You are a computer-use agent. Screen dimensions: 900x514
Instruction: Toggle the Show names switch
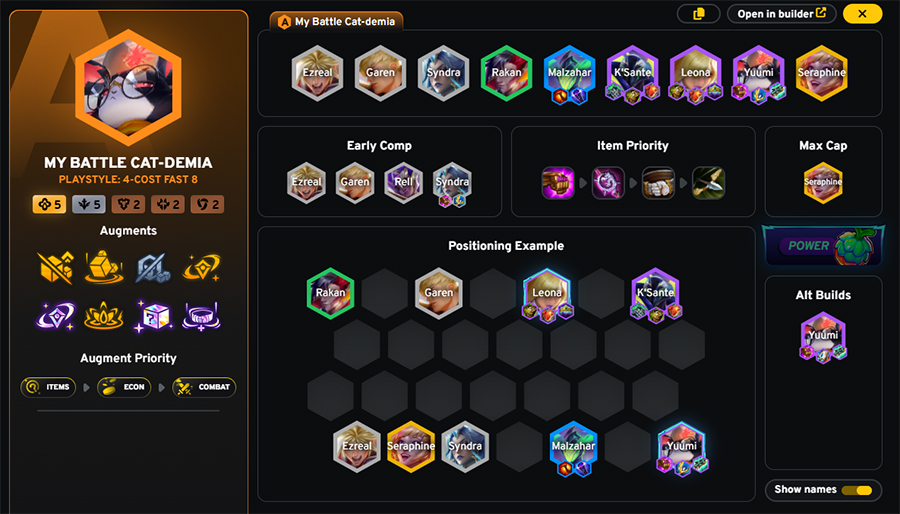856,490
